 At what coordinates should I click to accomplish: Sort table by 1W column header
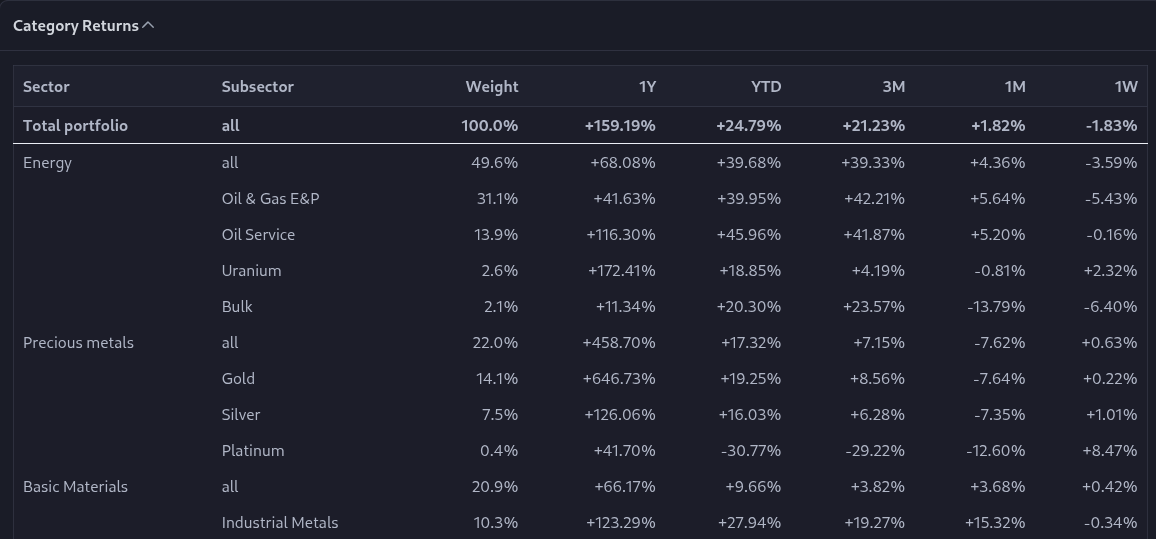[1126, 87]
